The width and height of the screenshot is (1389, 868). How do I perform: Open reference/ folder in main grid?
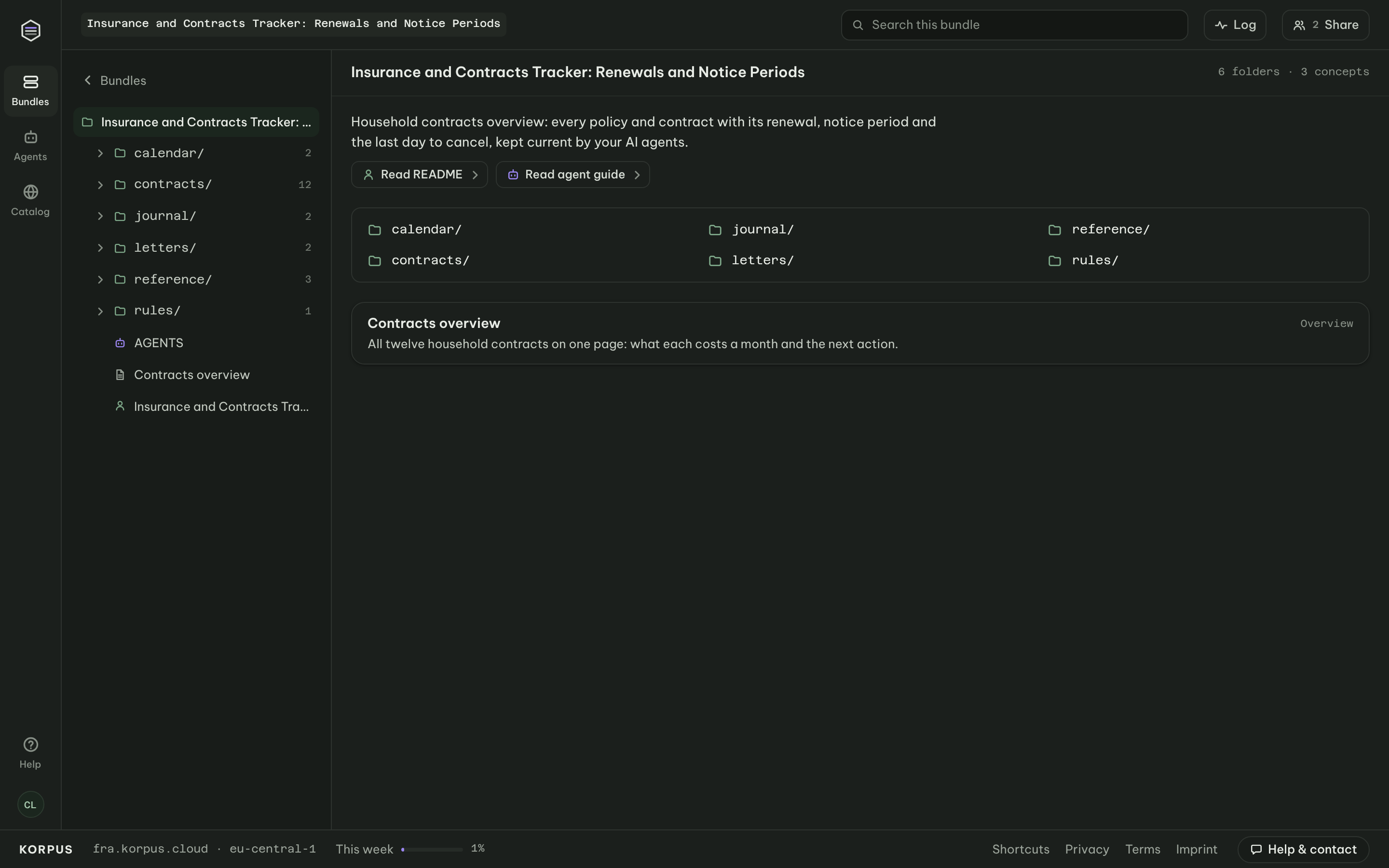coord(1099,230)
